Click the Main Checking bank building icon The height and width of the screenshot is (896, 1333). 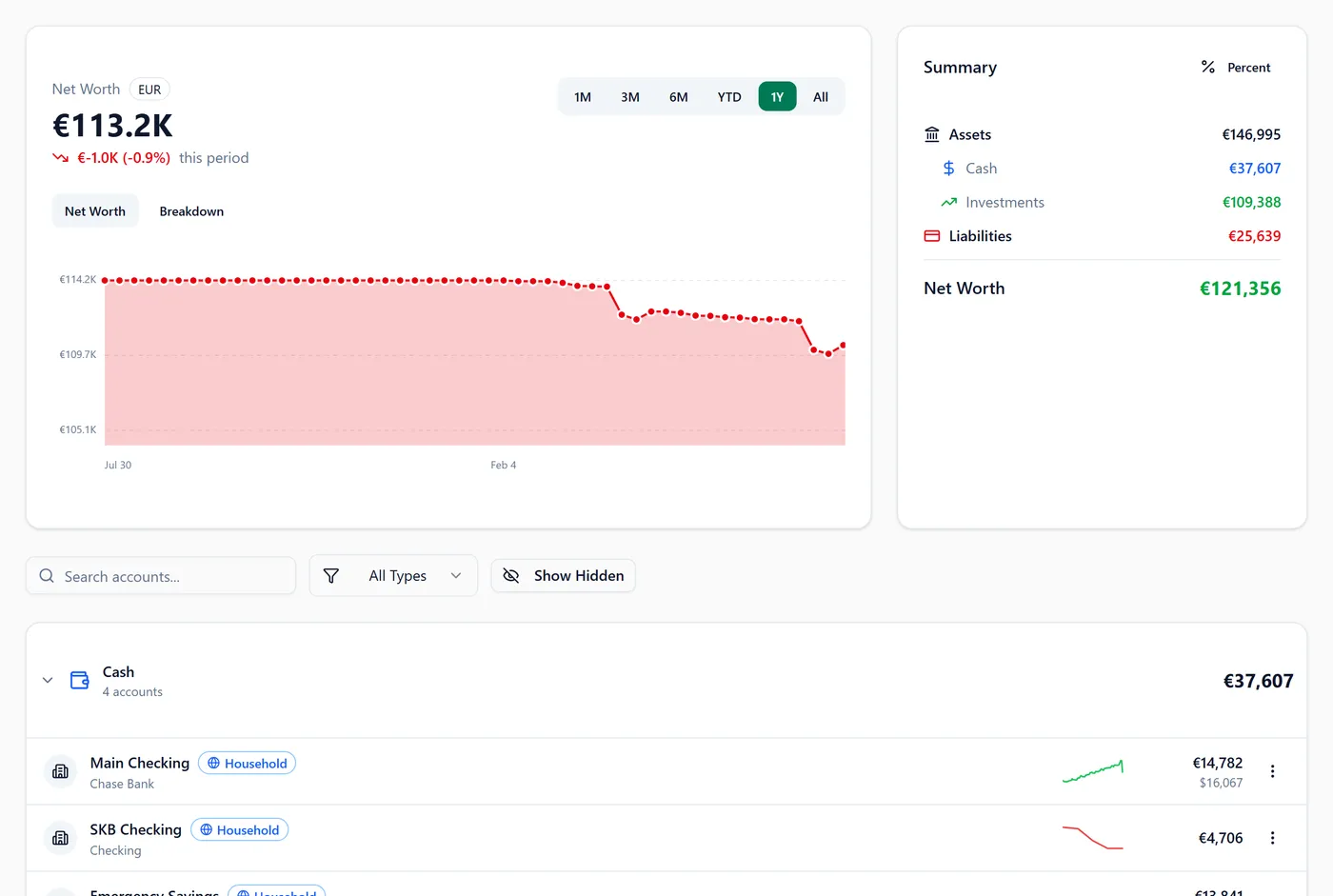[x=60, y=771]
